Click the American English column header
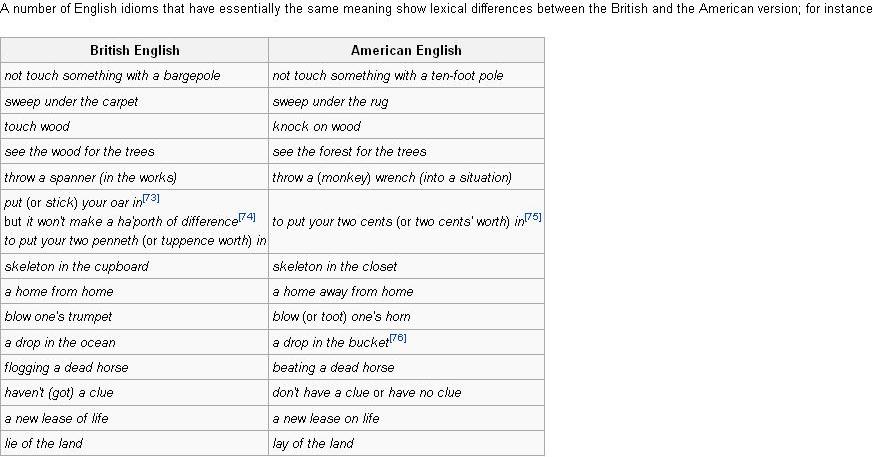Viewport: 873px width, 457px height. (x=406, y=50)
